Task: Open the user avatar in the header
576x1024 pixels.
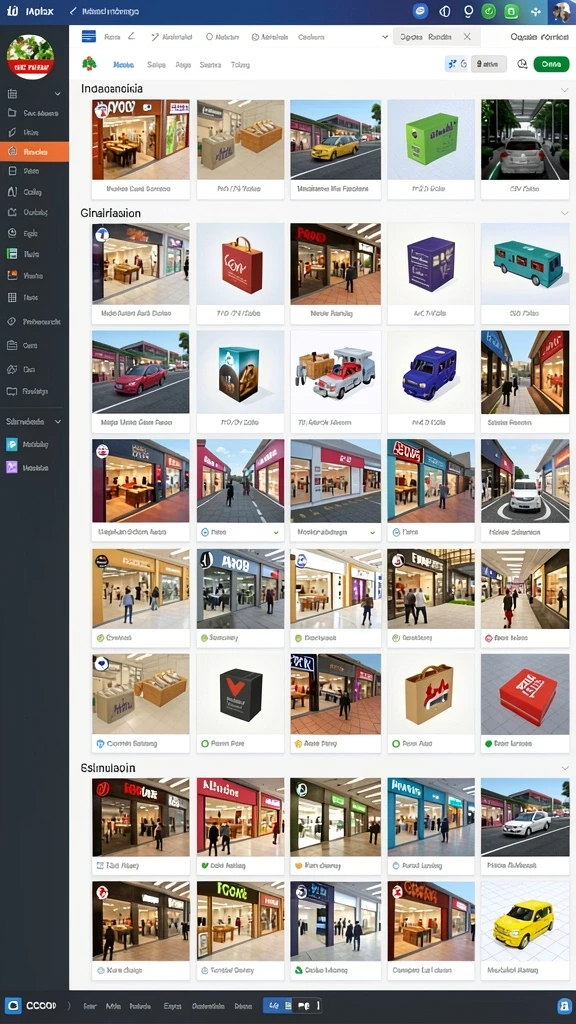Action: tap(562, 11)
